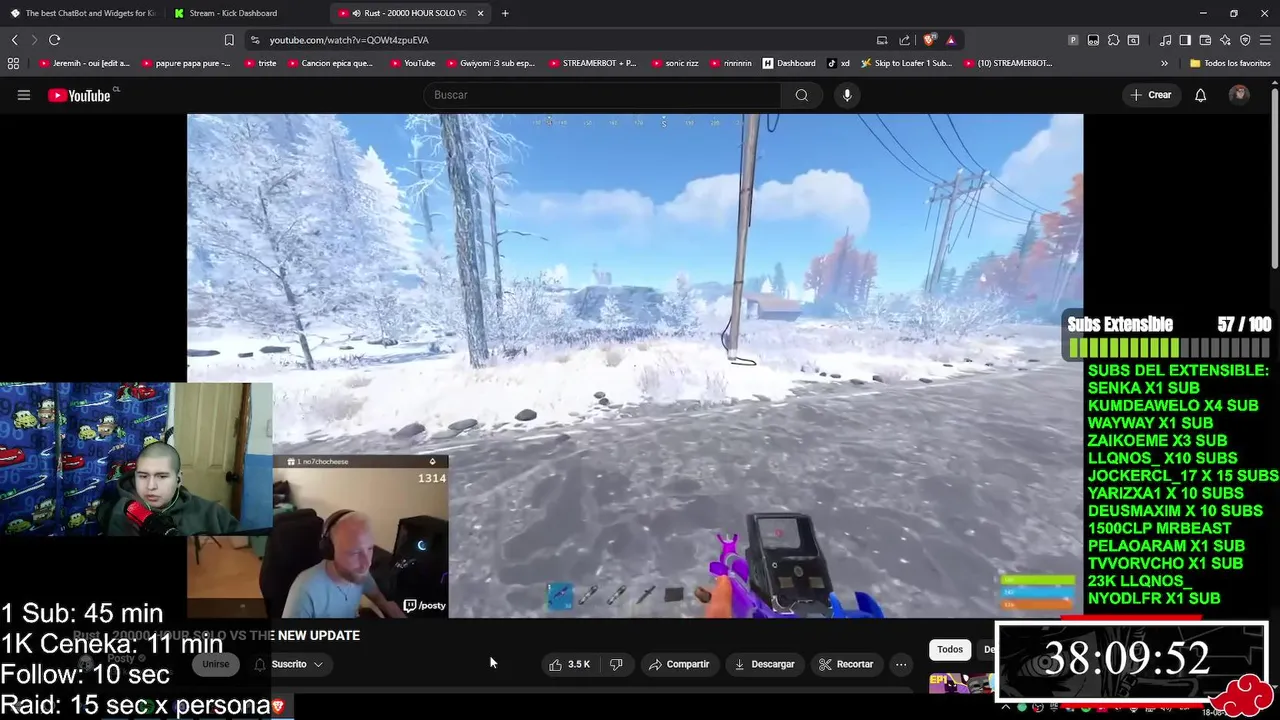
Task: Click the Crear button
Action: [x=1151, y=95]
